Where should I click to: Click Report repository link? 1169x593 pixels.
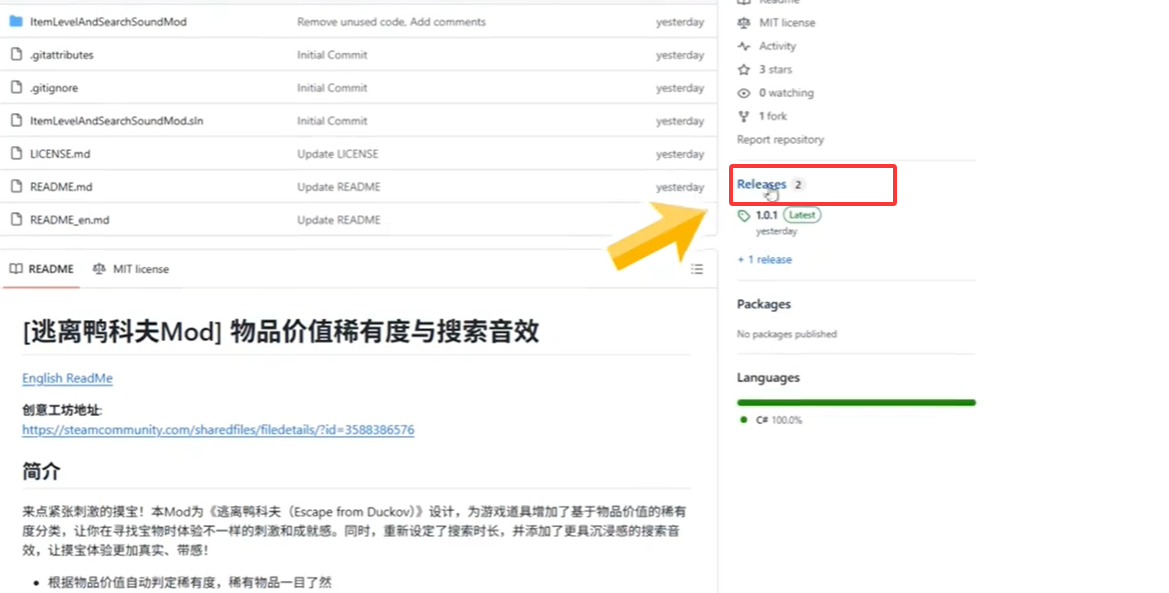pyautogui.click(x=780, y=140)
